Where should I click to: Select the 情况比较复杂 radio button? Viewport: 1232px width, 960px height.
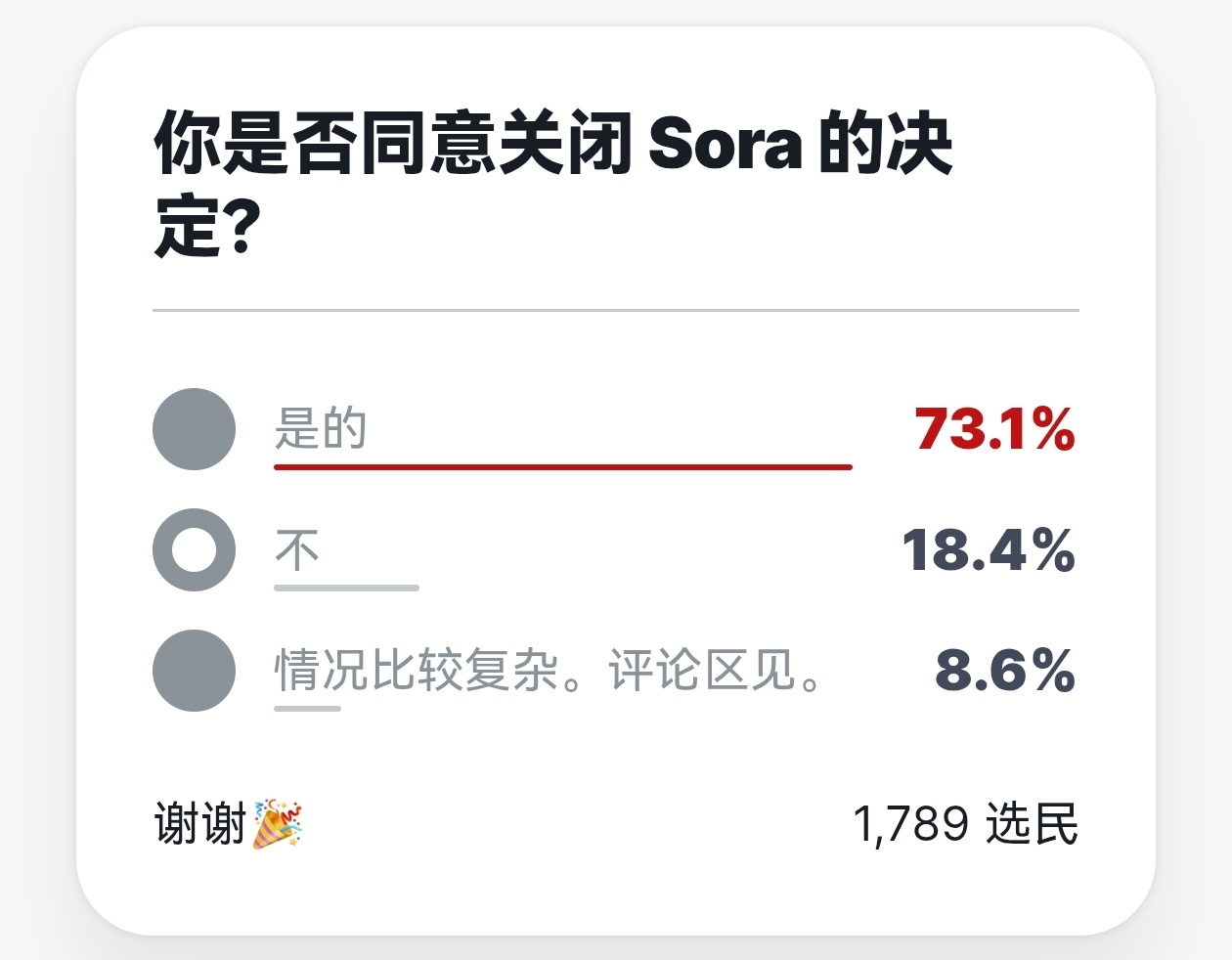[194, 671]
